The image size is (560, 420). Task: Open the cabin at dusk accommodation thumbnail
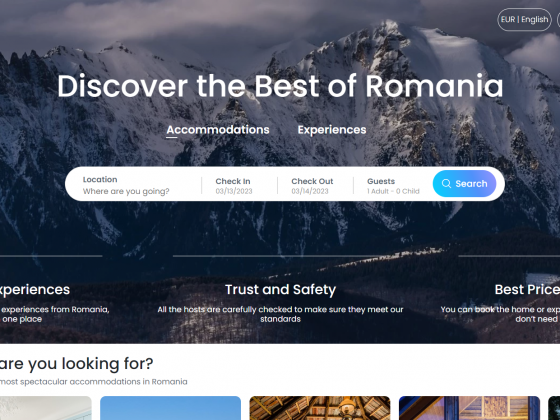pyautogui.click(x=469, y=408)
